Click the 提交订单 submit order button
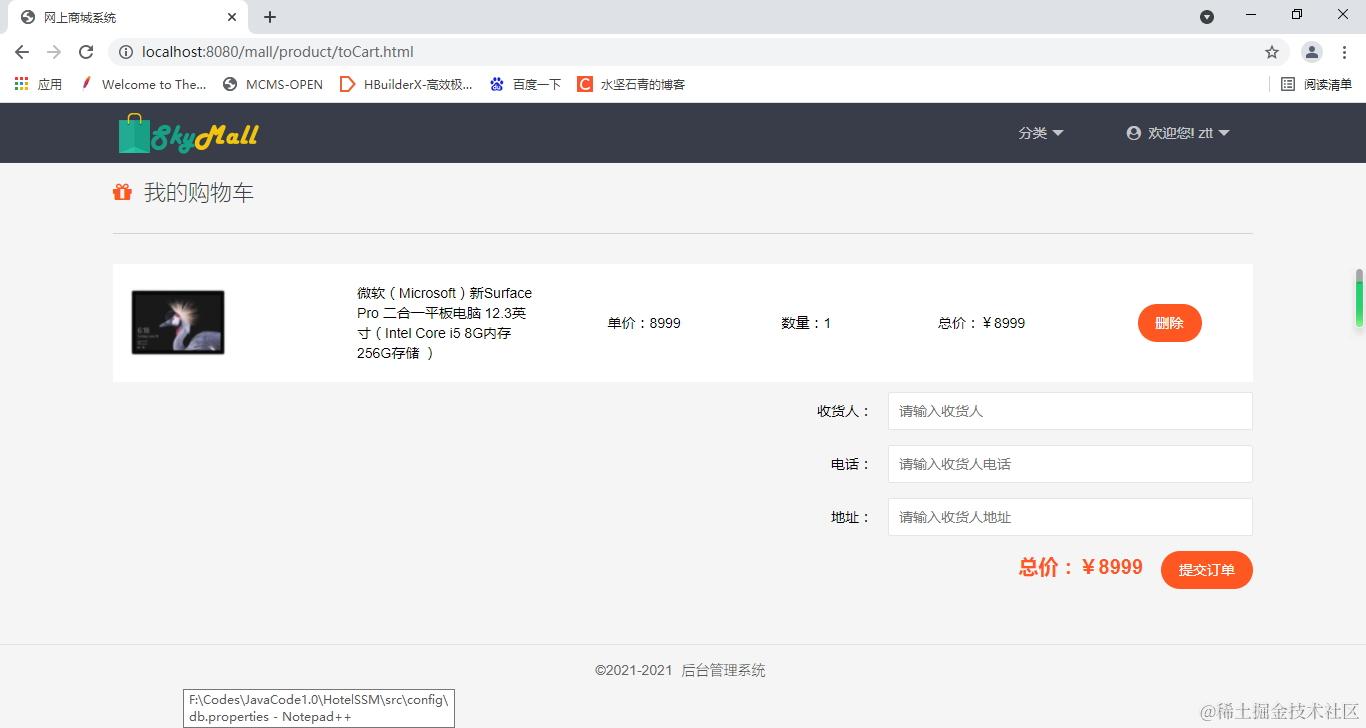The width and height of the screenshot is (1366, 728). (1206, 570)
